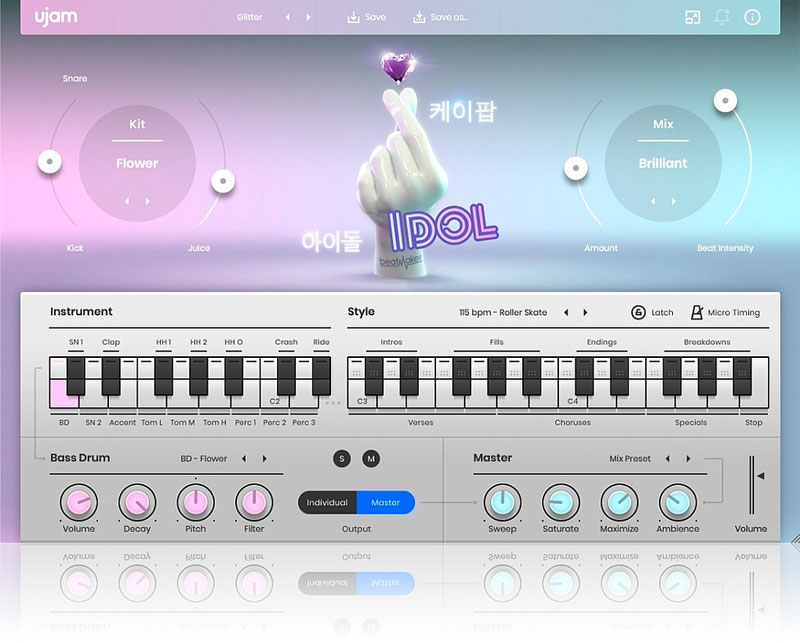Click the master Volume slider

click(x=752, y=485)
